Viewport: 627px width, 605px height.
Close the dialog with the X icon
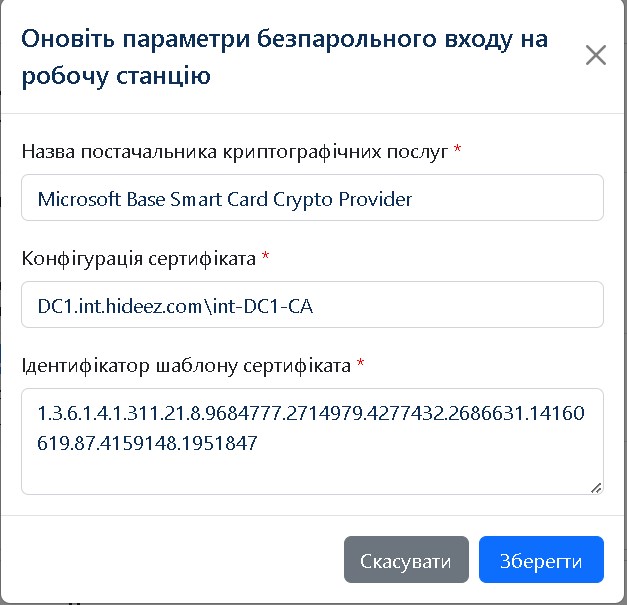(x=595, y=56)
